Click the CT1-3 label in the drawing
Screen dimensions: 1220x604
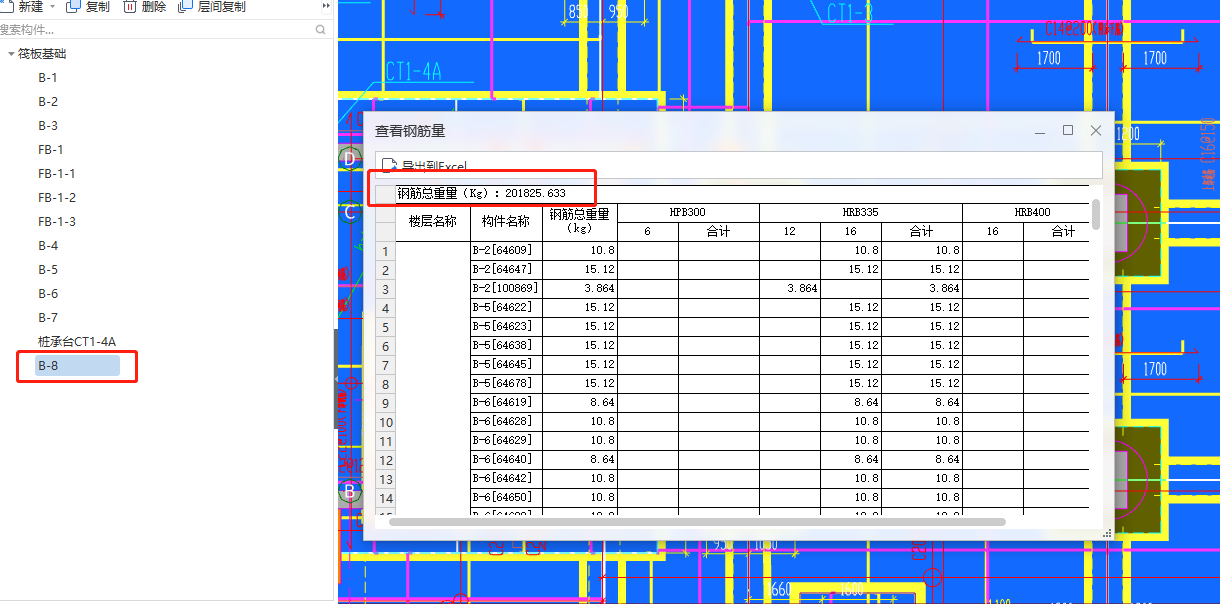coord(849,12)
